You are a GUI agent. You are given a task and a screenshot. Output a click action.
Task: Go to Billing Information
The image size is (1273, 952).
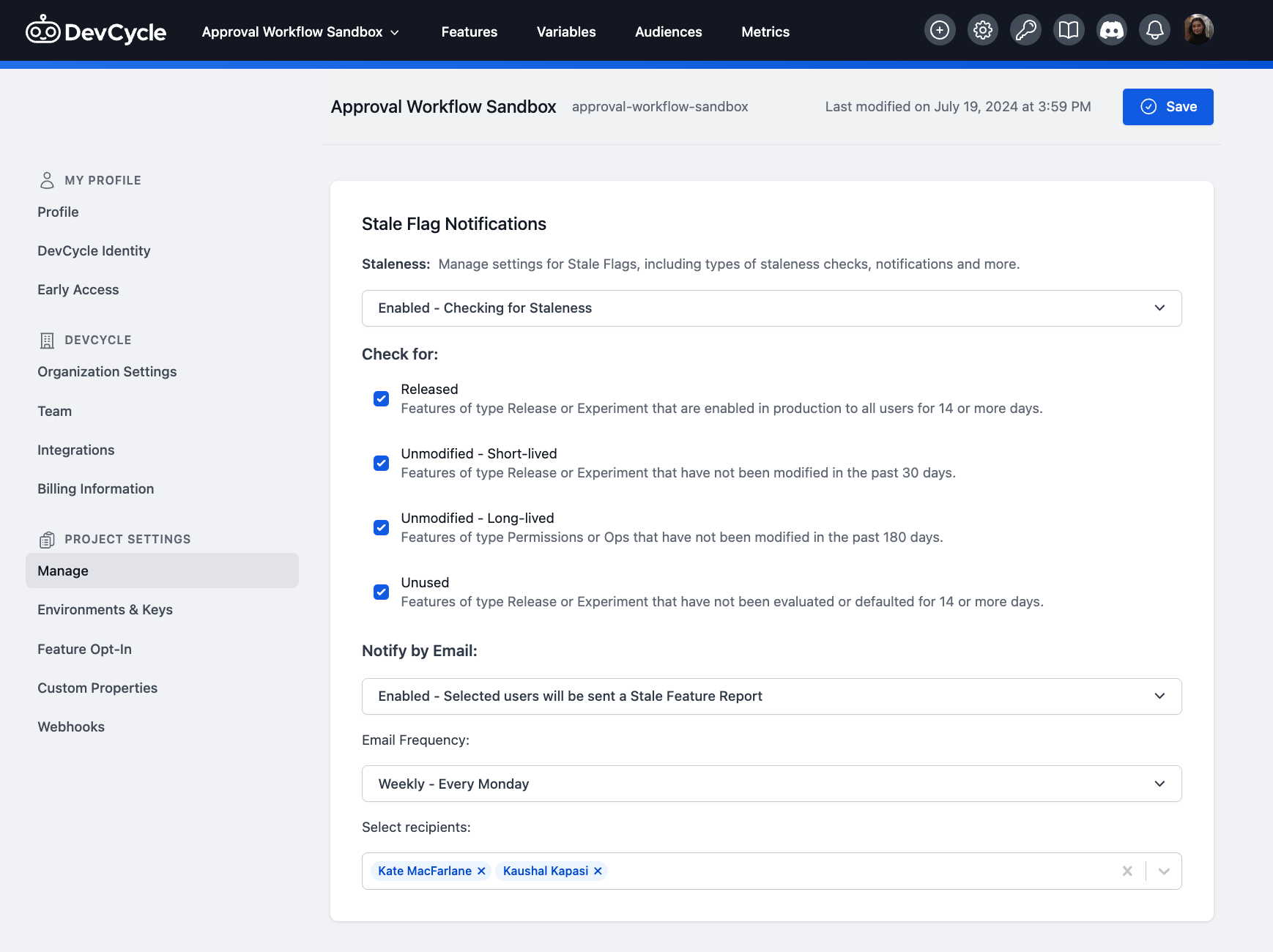tap(95, 488)
